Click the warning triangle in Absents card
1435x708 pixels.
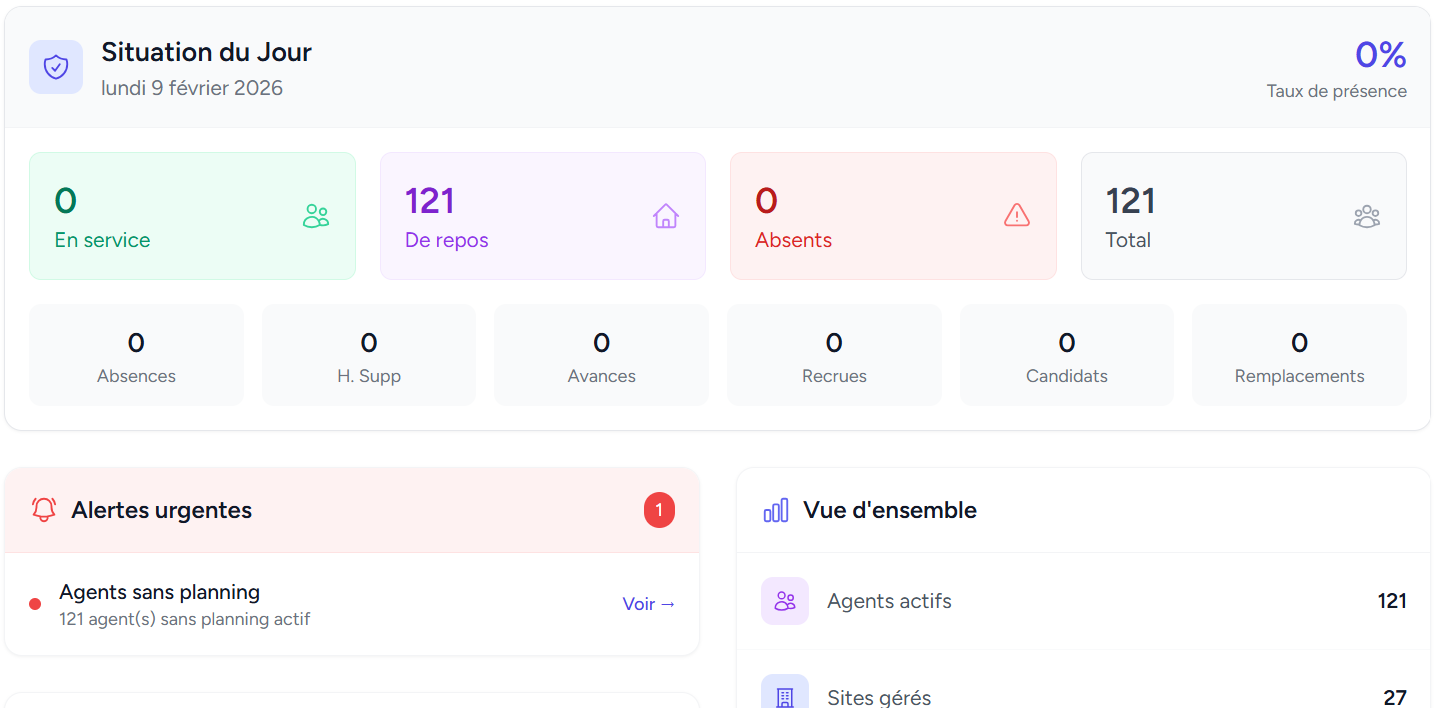coord(1017,215)
